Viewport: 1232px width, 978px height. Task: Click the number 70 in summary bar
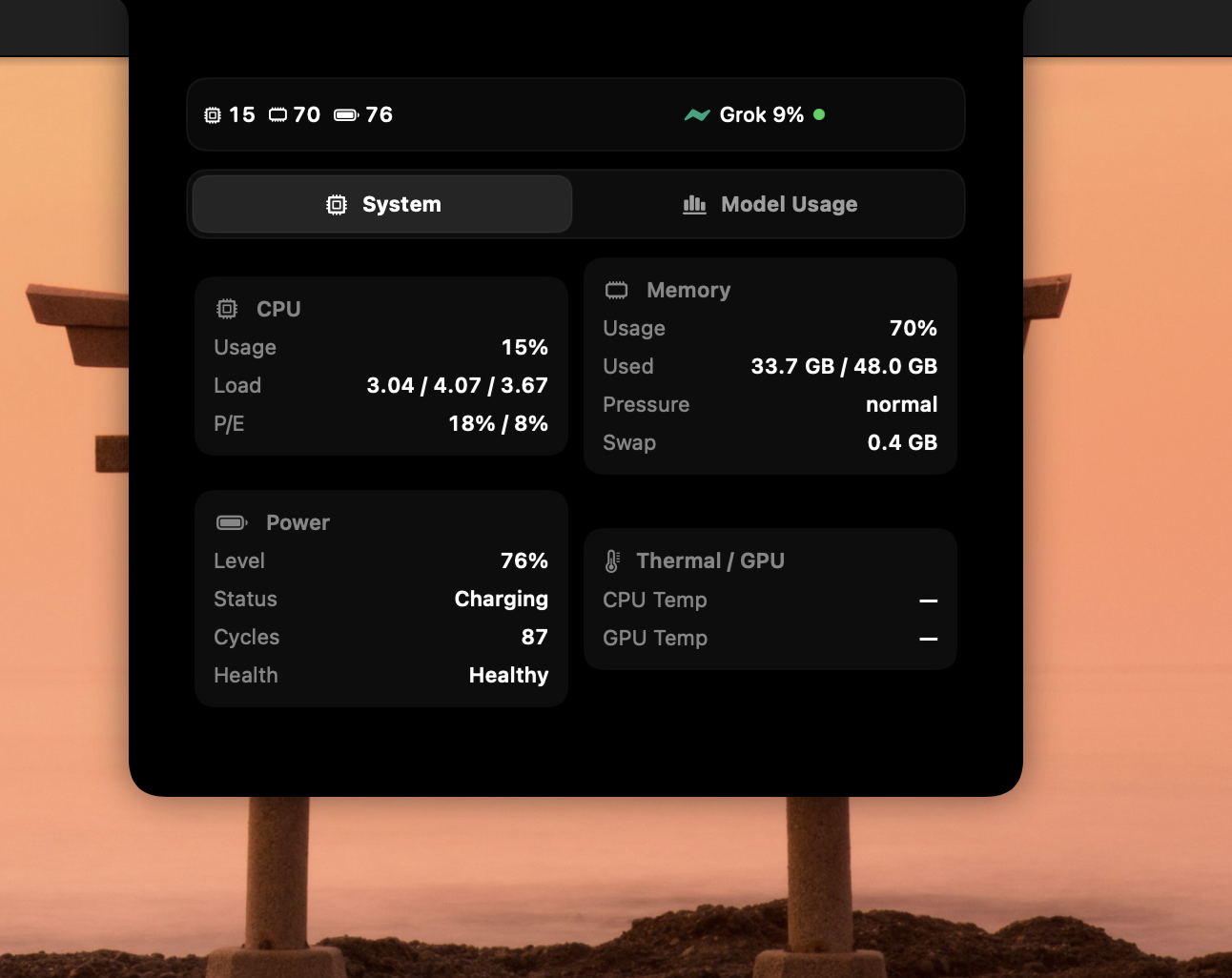pyautogui.click(x=307, y=114)
